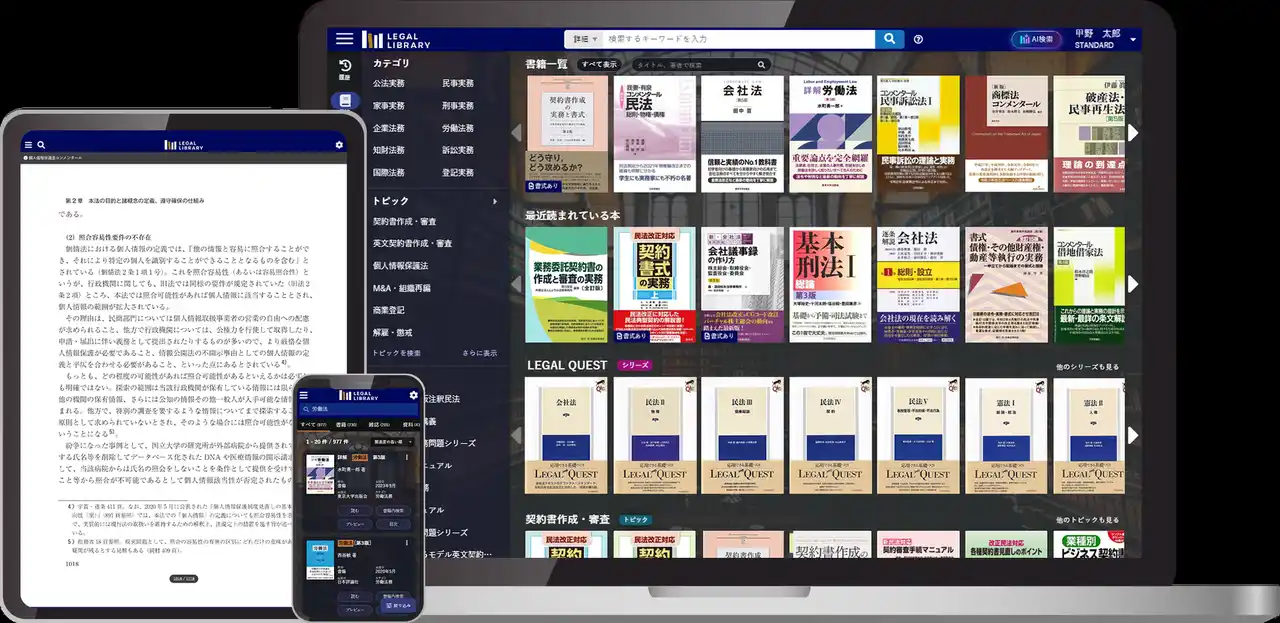Open the hamburger menu in the laptop header
The height and width of the screenshot is (623, 1280).
click(x=344, y=39)
